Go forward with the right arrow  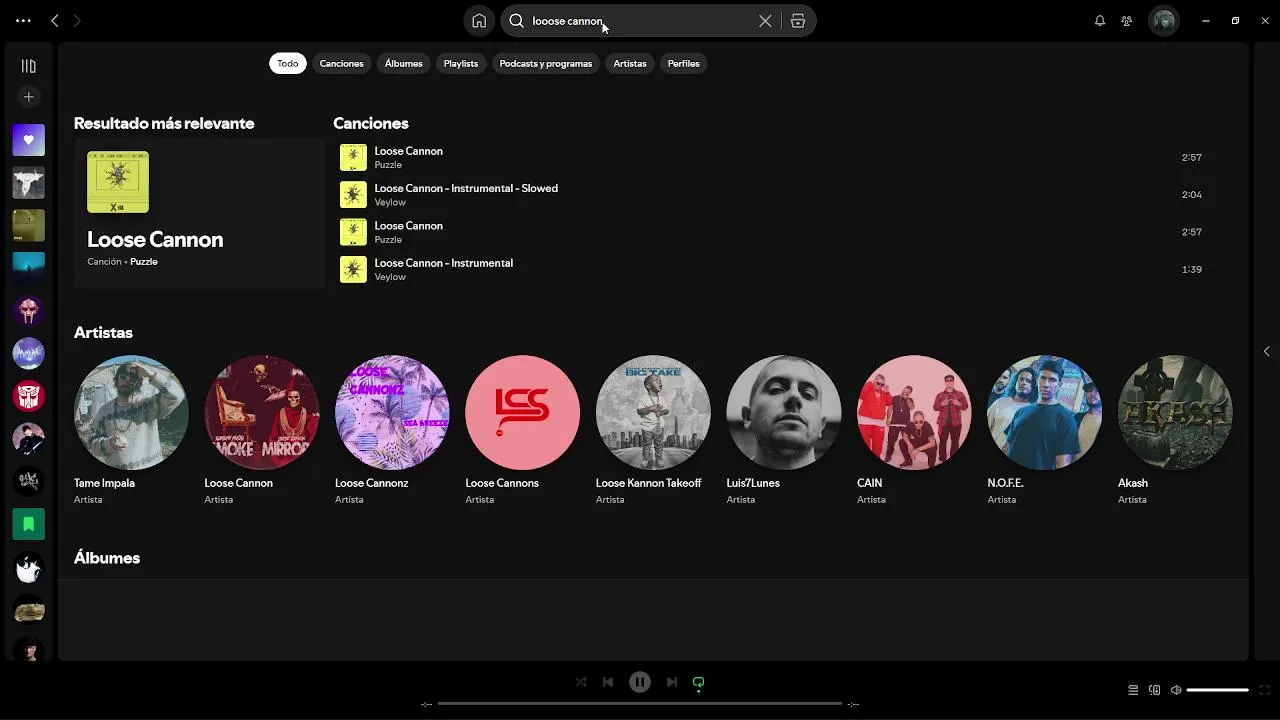click(77, 20)
